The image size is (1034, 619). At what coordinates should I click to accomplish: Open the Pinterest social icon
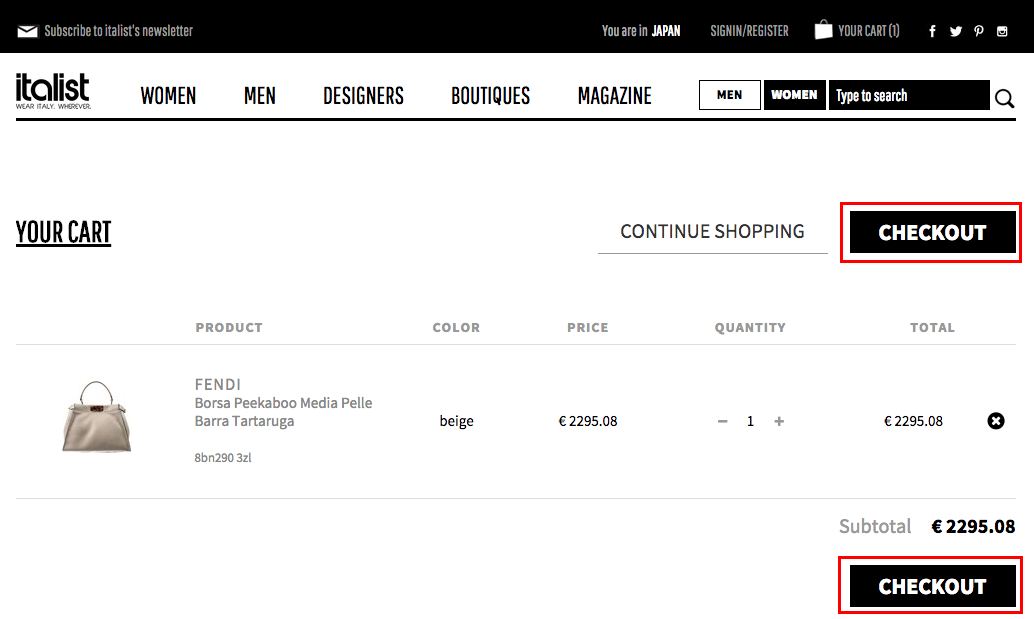979,31
